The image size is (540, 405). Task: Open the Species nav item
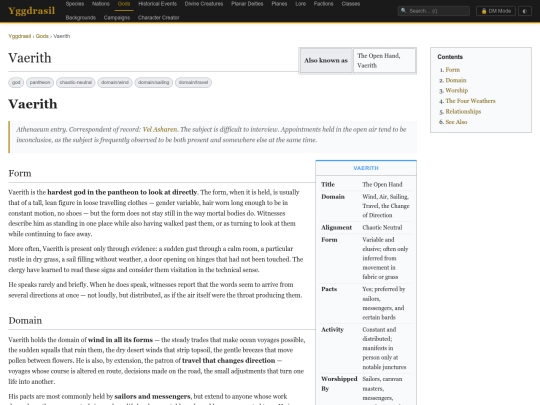coord(75,4)
